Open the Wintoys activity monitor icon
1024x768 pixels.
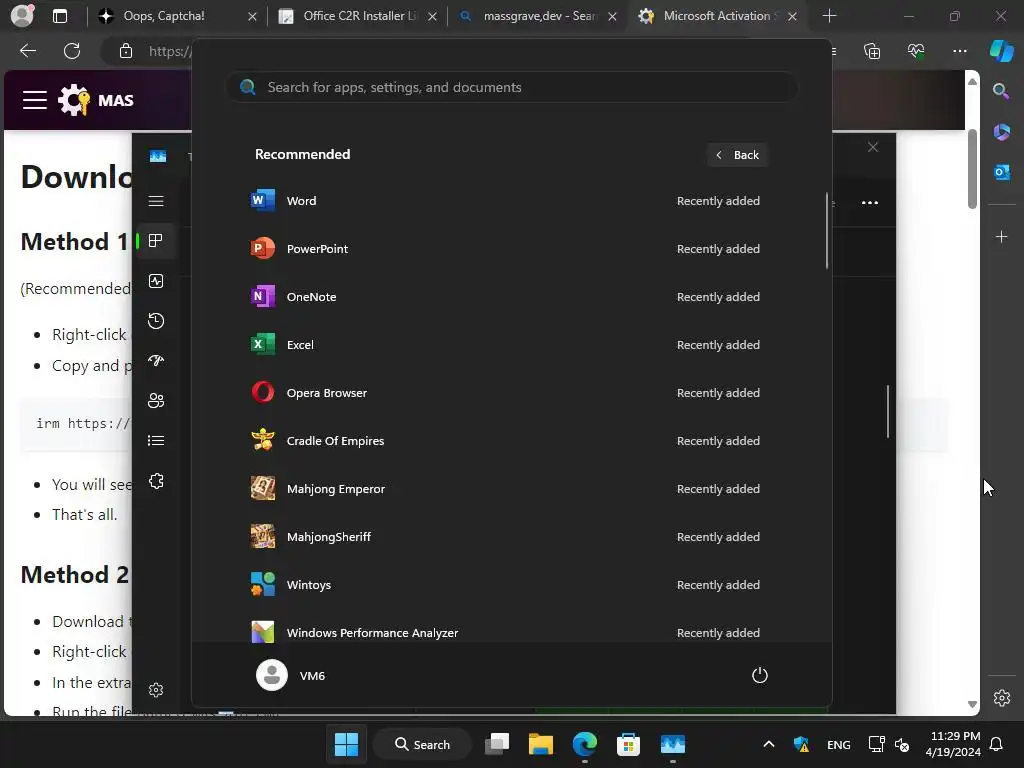point(156,281)
